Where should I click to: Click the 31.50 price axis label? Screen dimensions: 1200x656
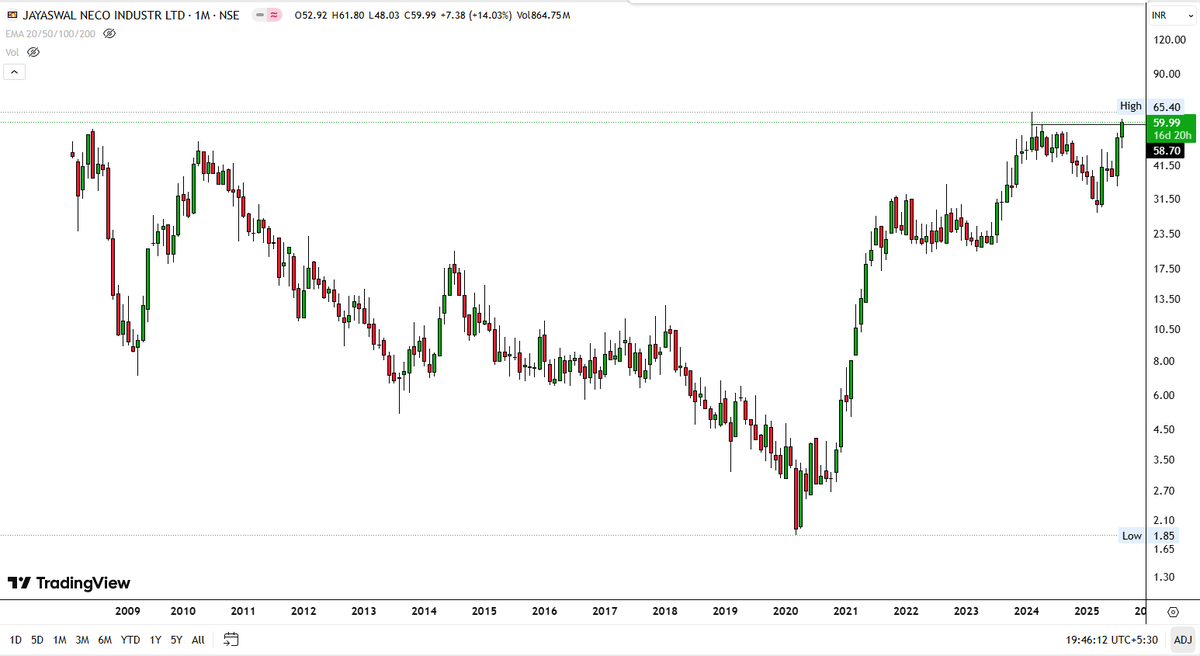(1166, 200)
